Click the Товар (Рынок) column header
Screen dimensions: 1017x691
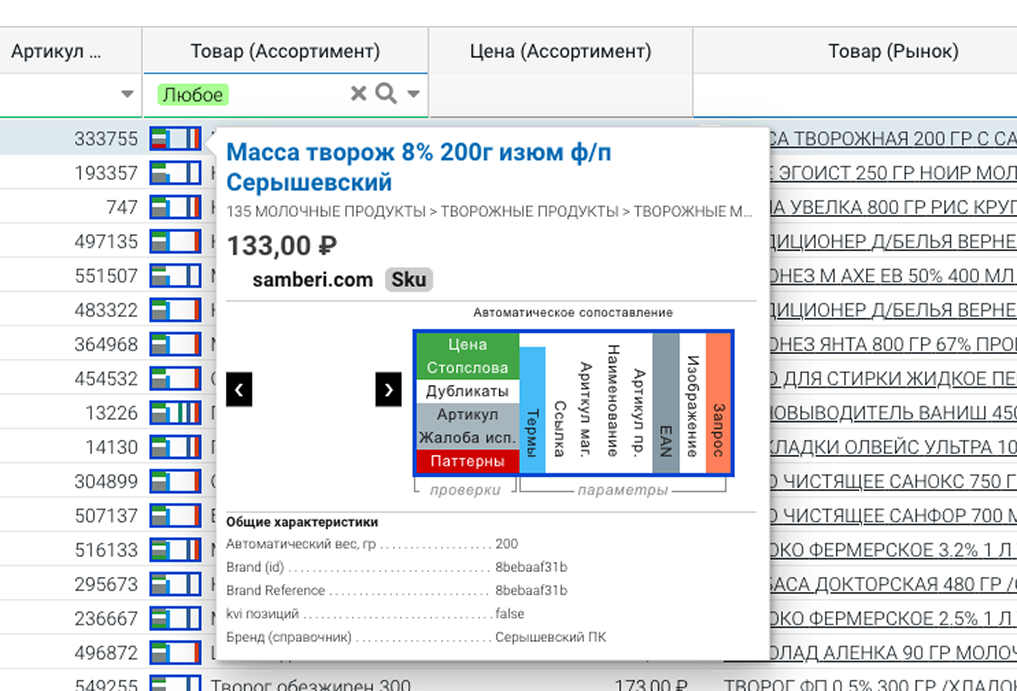point(893,51)
